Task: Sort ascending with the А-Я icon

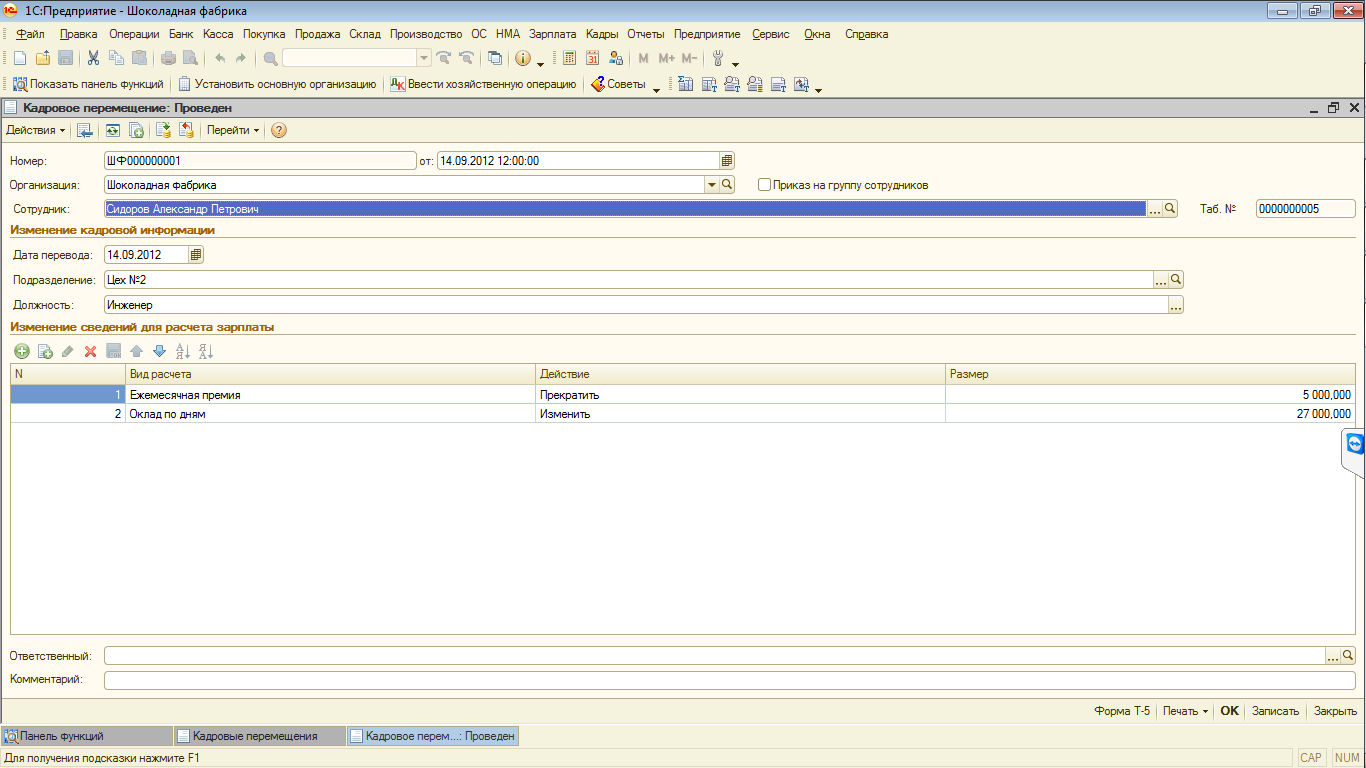Action: tap(183, 351)
